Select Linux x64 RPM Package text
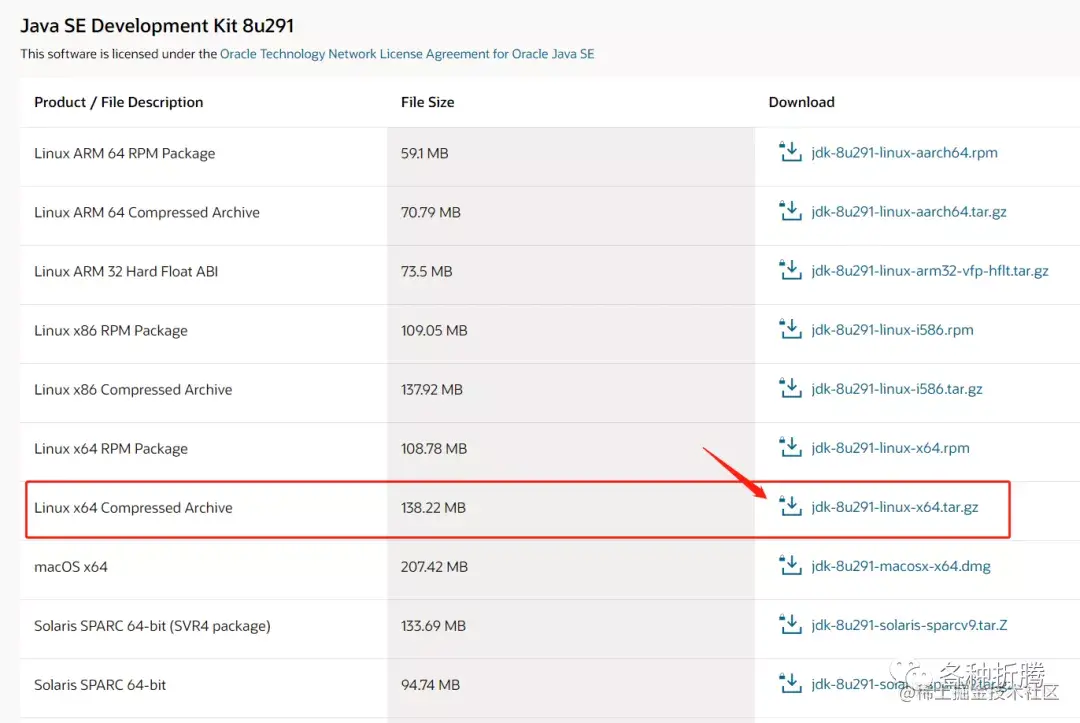Image resolution: width=1080 pixels, height=723 pixels. pos(111,449)
